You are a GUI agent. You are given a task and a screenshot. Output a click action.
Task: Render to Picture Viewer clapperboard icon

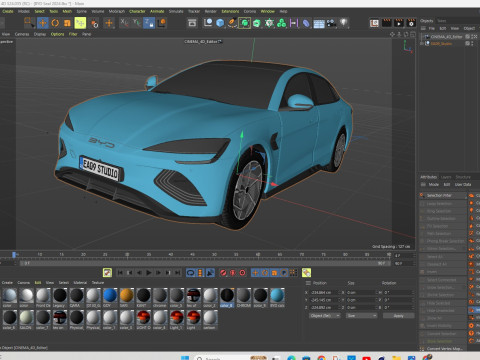coord(399,23)
